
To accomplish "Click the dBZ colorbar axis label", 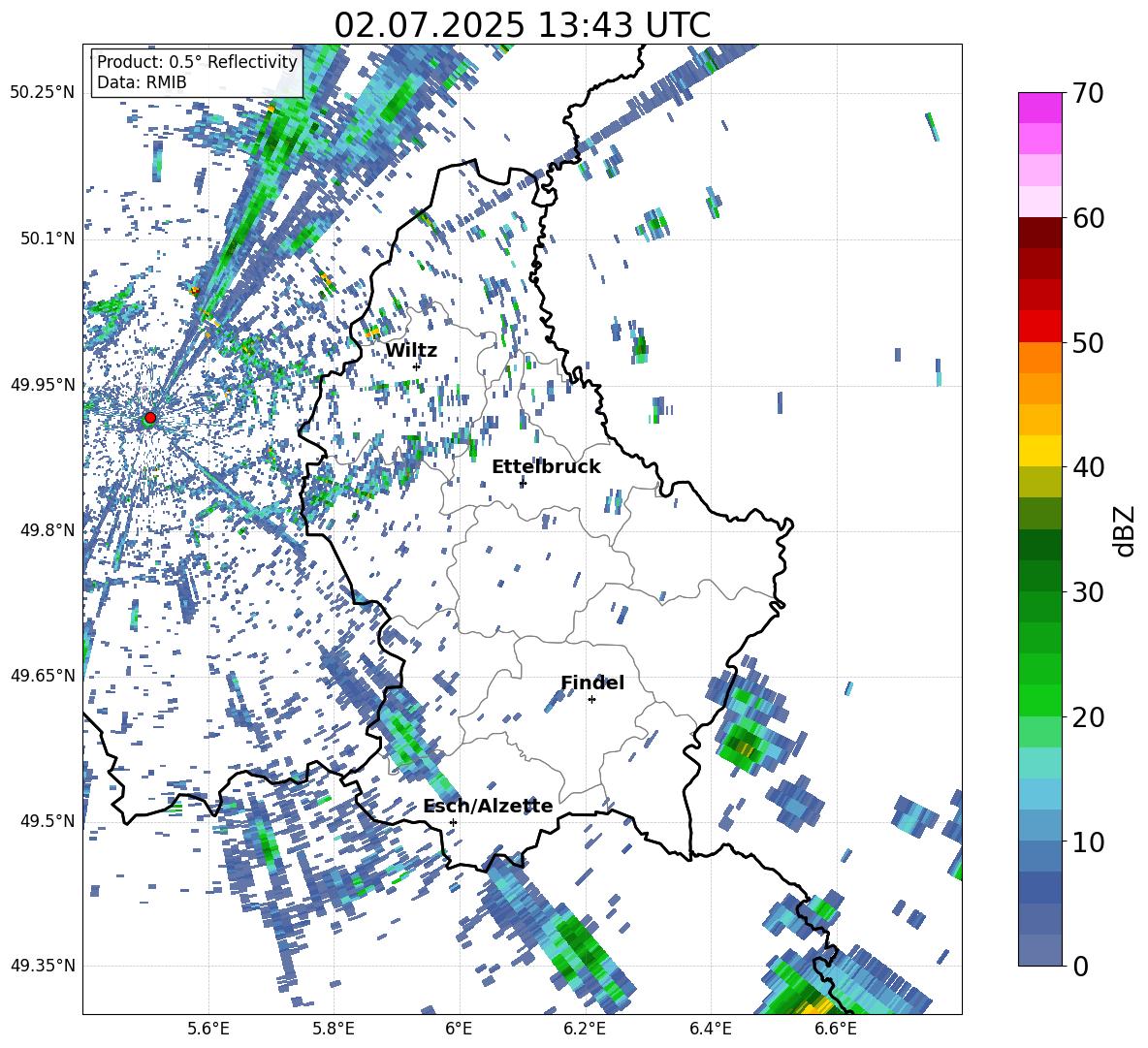I will [1125, 530].
